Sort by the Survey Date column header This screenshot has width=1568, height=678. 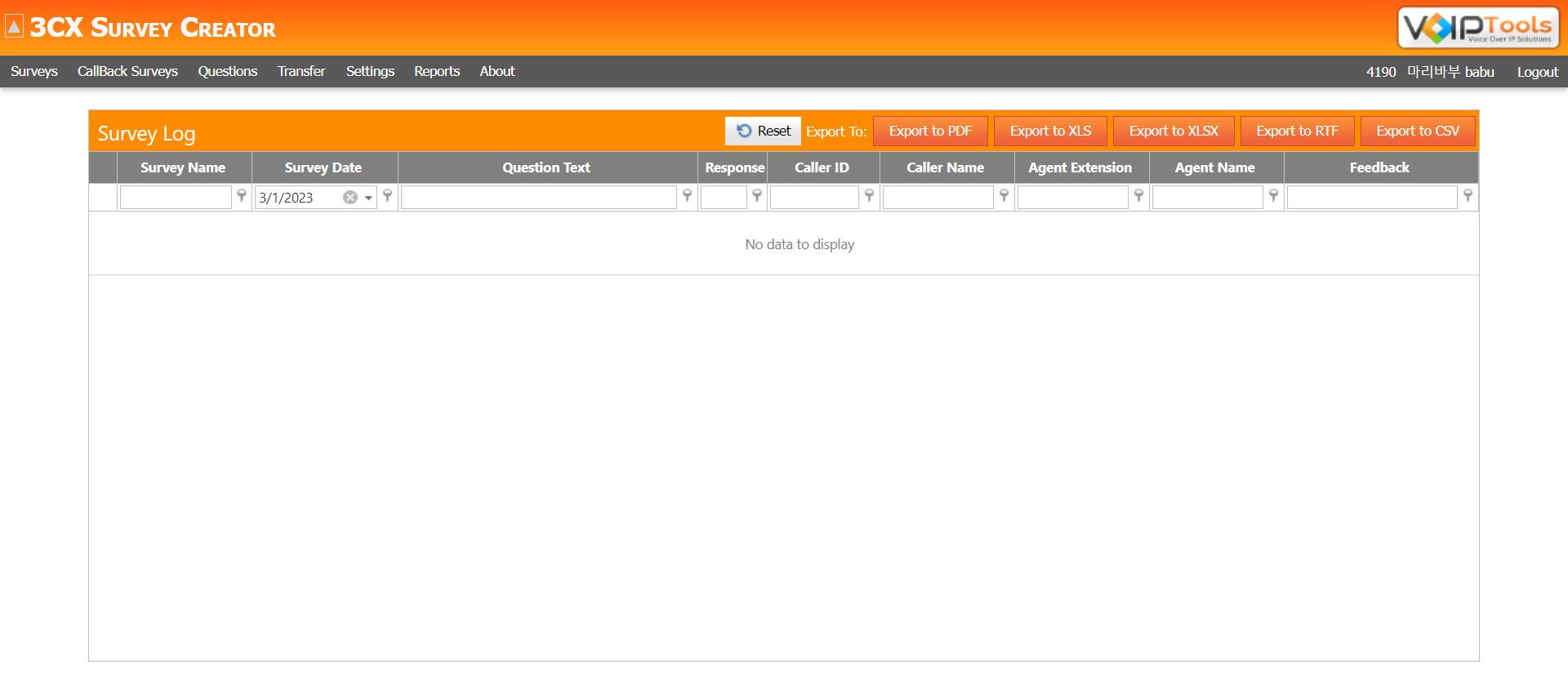point(324,167)
